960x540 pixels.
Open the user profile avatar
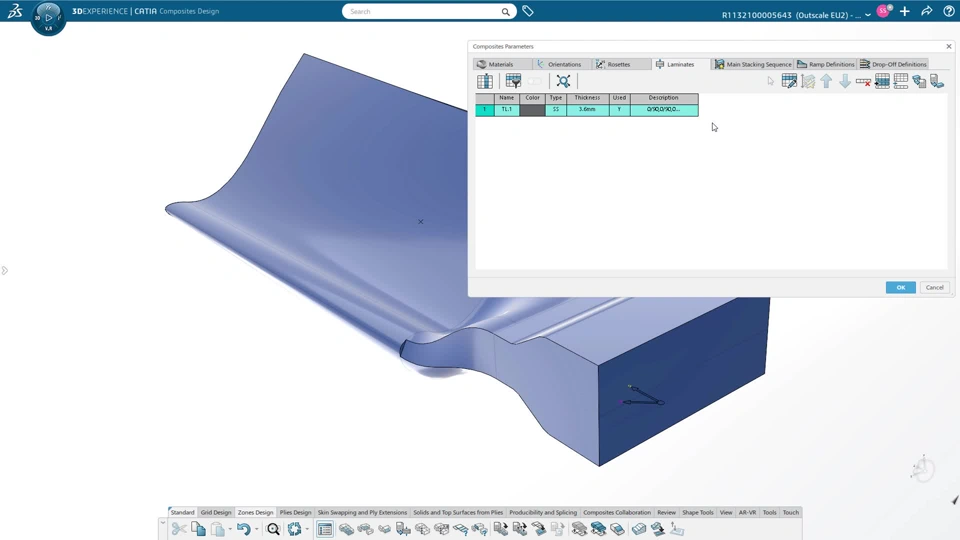[883, 11]
